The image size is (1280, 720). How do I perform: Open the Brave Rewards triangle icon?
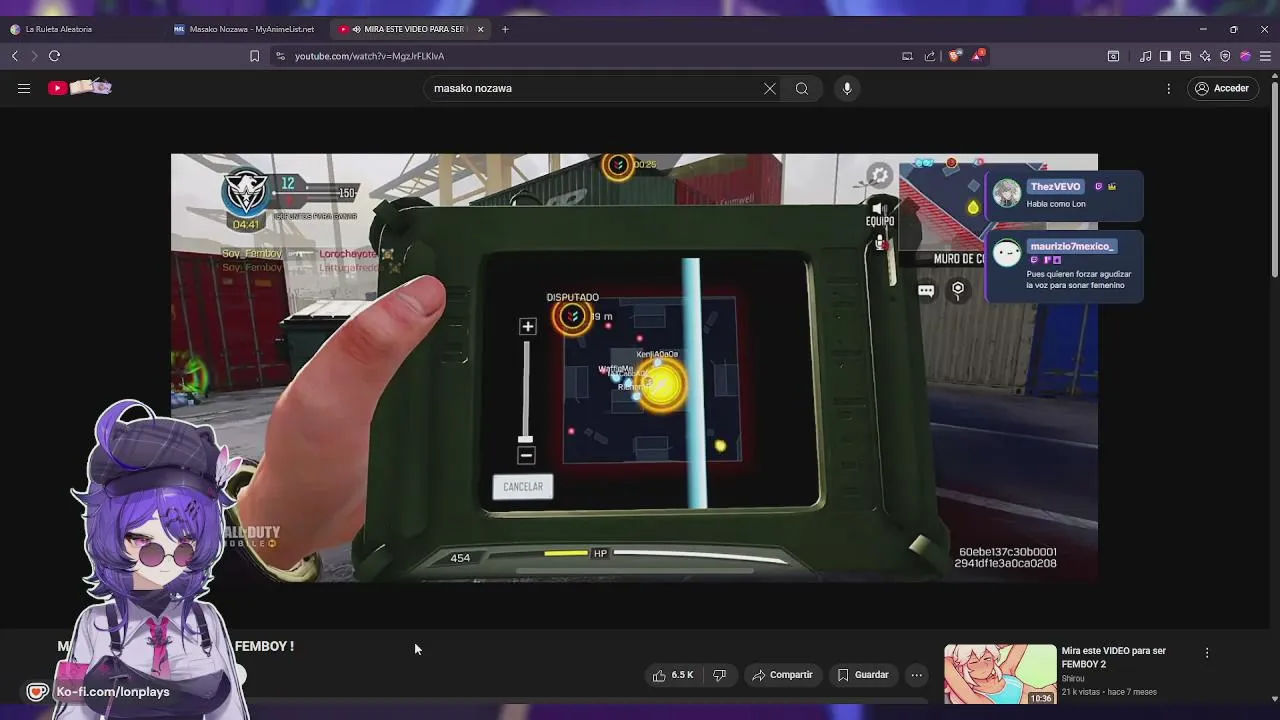click(977, 56)
